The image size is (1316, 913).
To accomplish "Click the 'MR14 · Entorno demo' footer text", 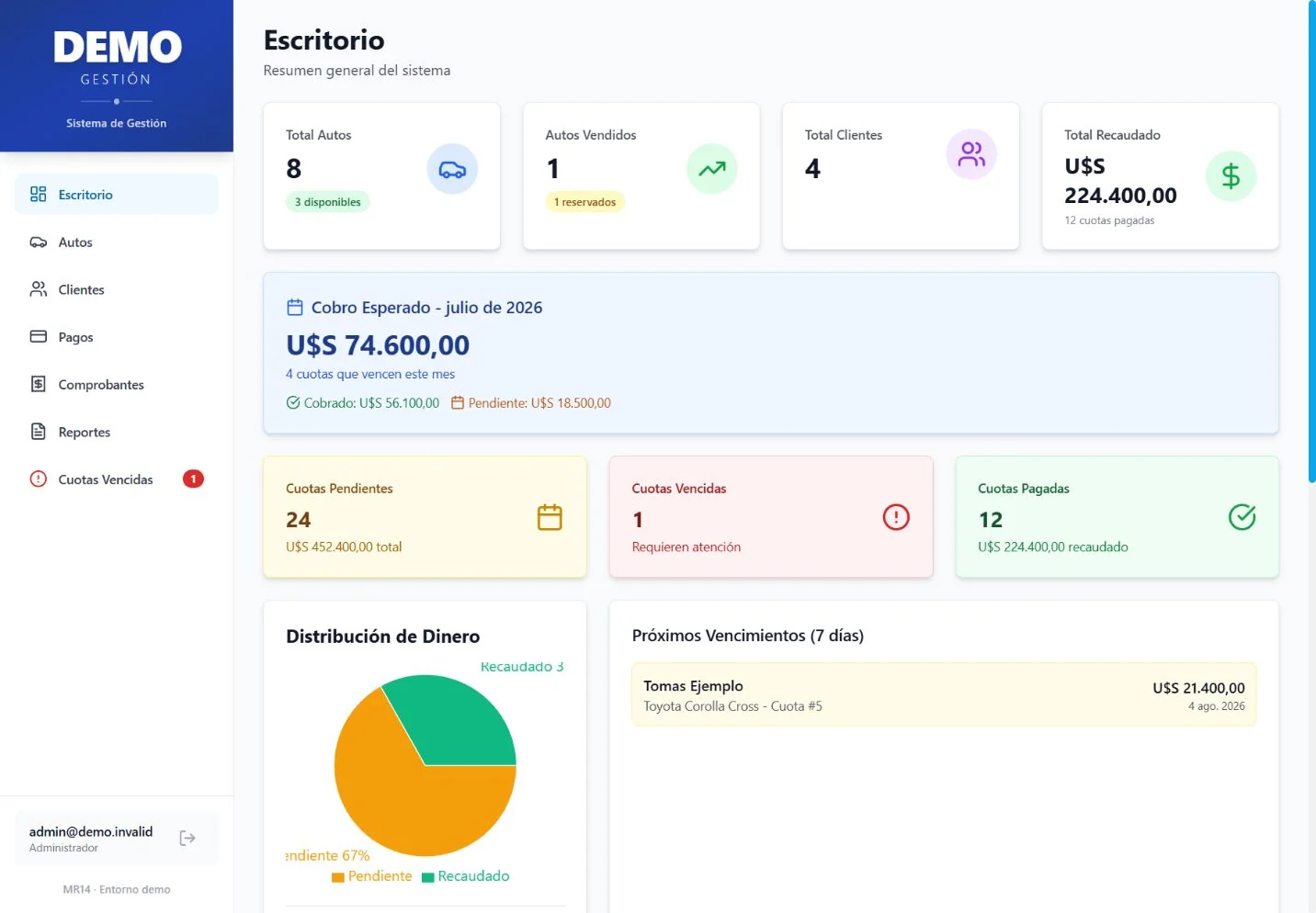I will point(117,889).
